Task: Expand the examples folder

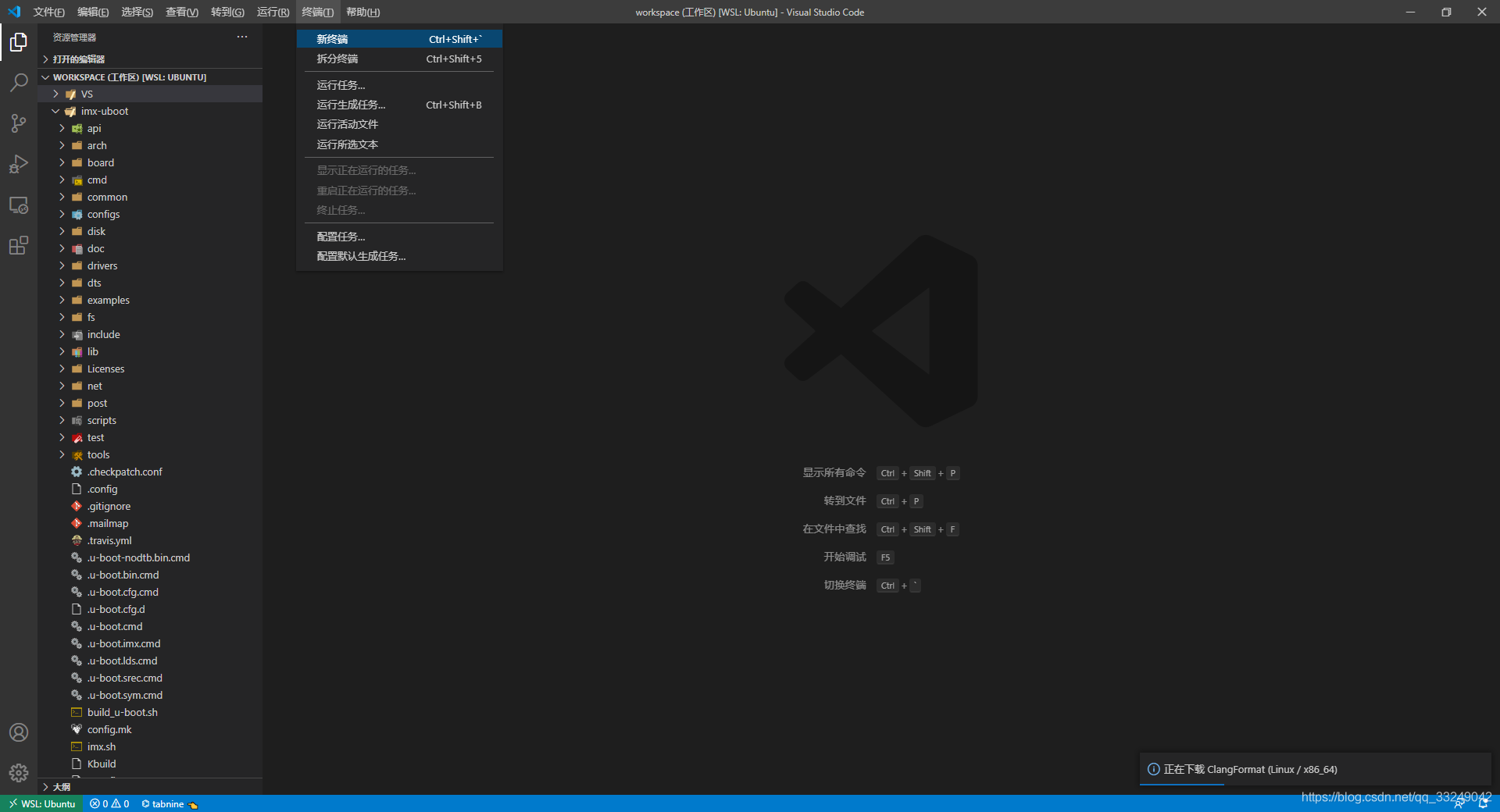Action: click(150, 300)
